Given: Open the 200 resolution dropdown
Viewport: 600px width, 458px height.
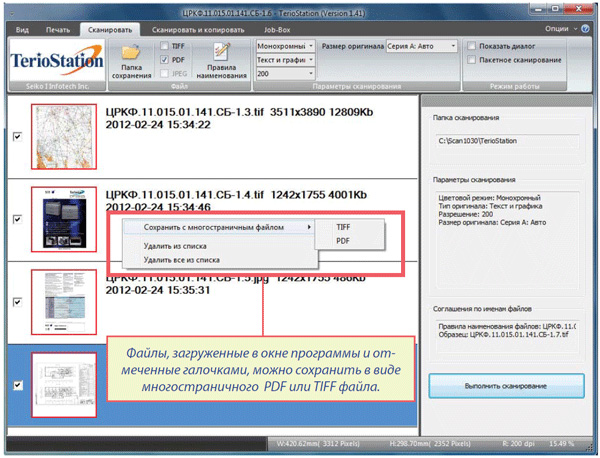Looking at the screenshot, I should [x=285, y=74].
